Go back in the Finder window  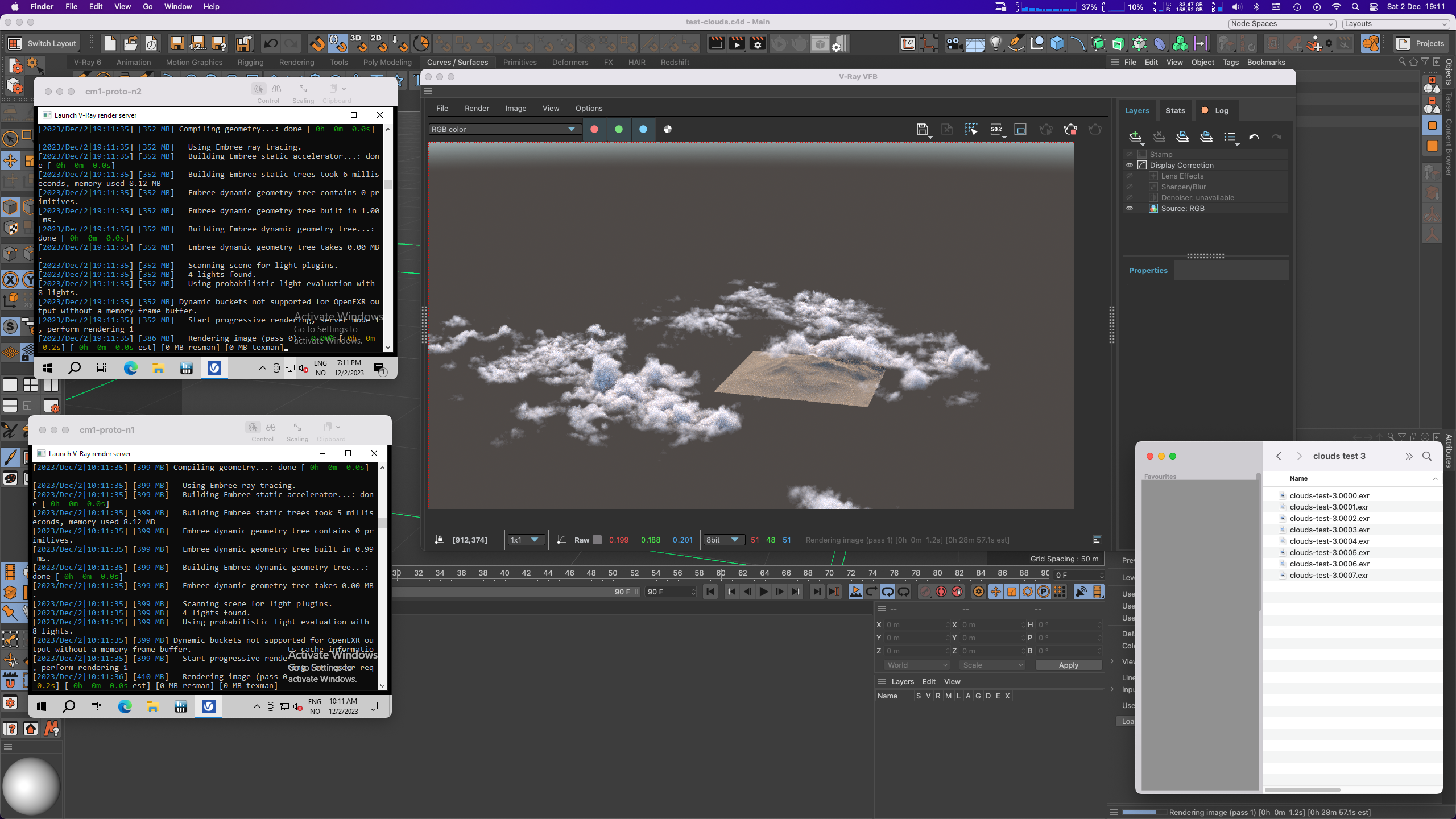pos(1279,456)
